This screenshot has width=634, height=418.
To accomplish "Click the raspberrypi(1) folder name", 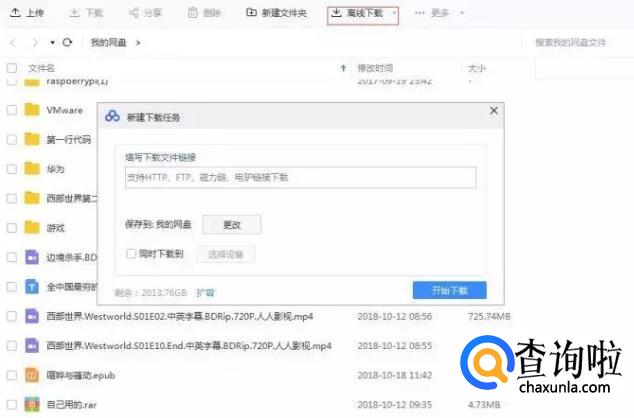I will pos(77,81).
